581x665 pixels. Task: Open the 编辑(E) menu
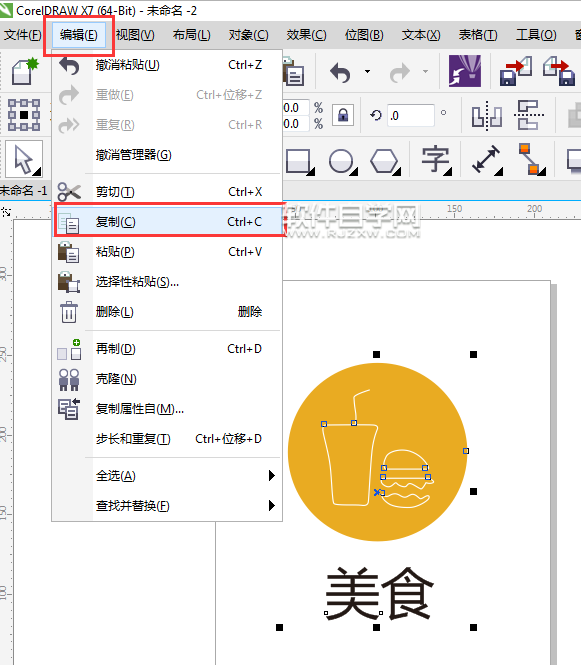[x=78, y=35]
